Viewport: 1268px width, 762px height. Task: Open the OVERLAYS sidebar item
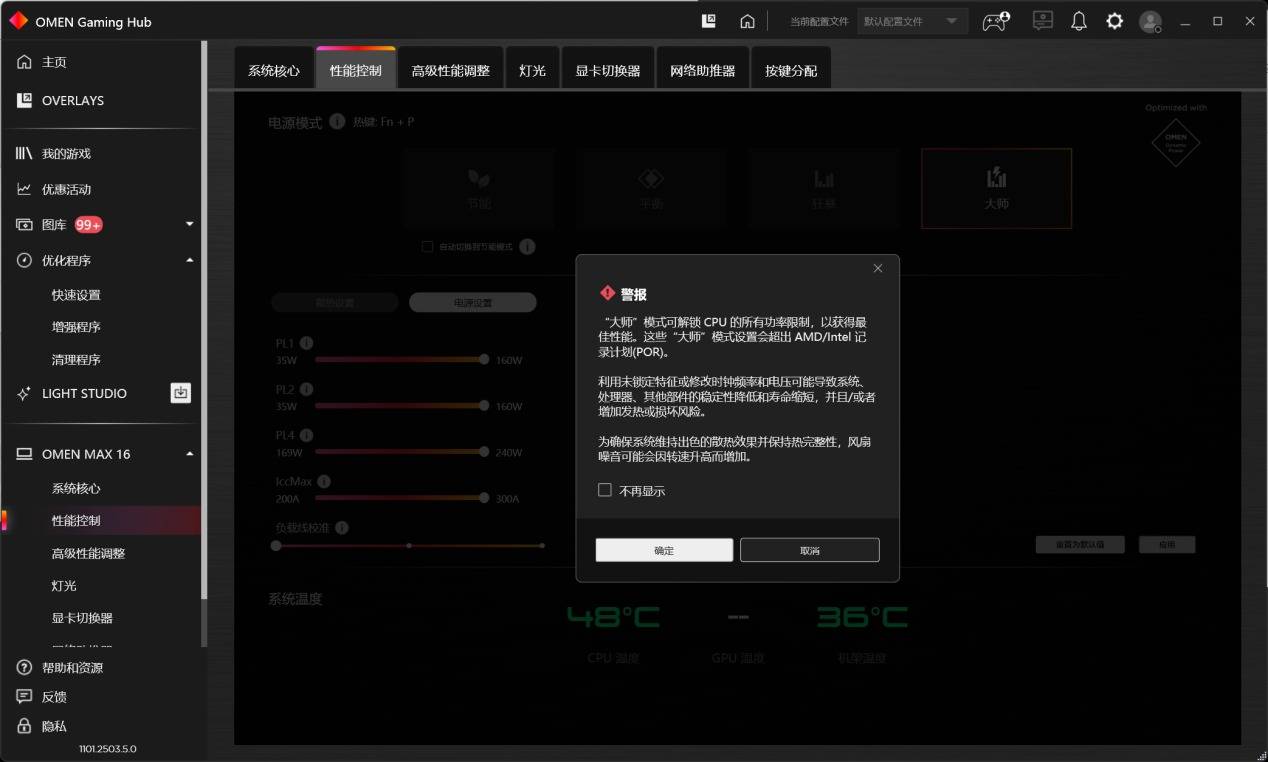pos(72,100)
